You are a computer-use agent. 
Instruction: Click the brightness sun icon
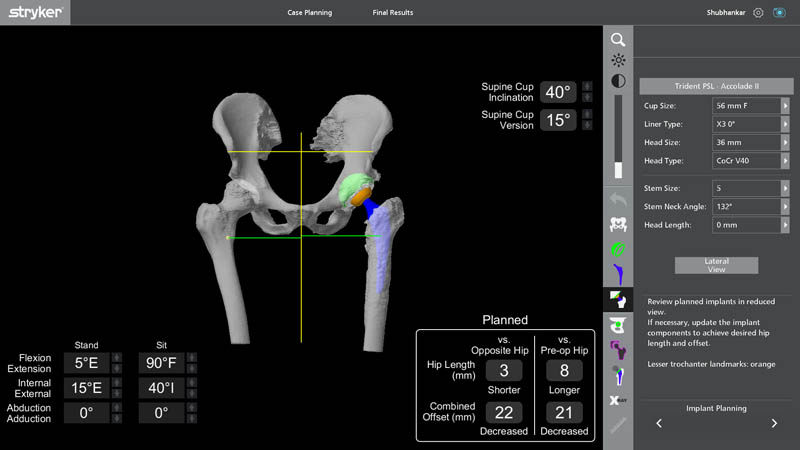618,60
